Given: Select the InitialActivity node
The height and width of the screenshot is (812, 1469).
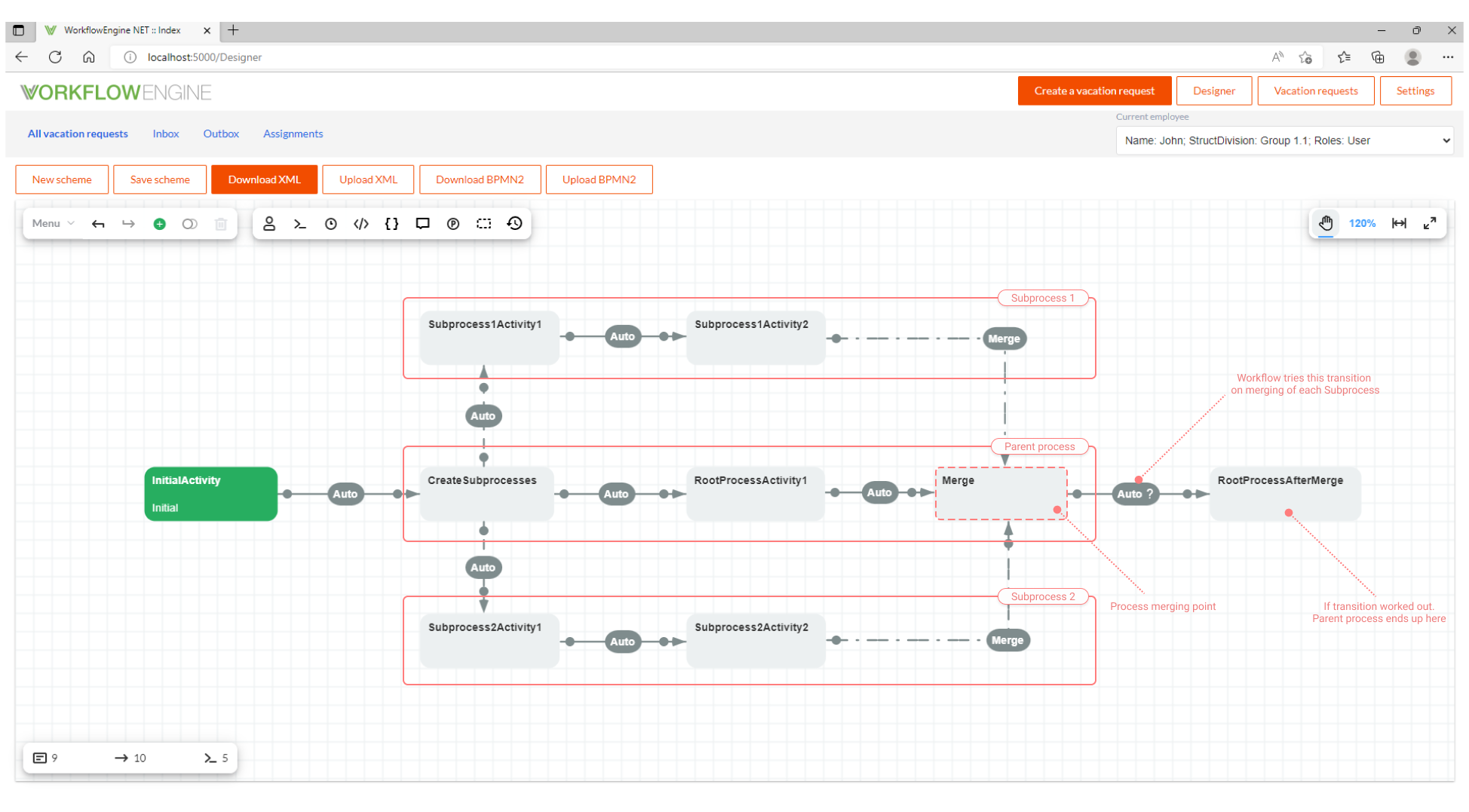Looking at the screenshot, I should coord(210,494).
